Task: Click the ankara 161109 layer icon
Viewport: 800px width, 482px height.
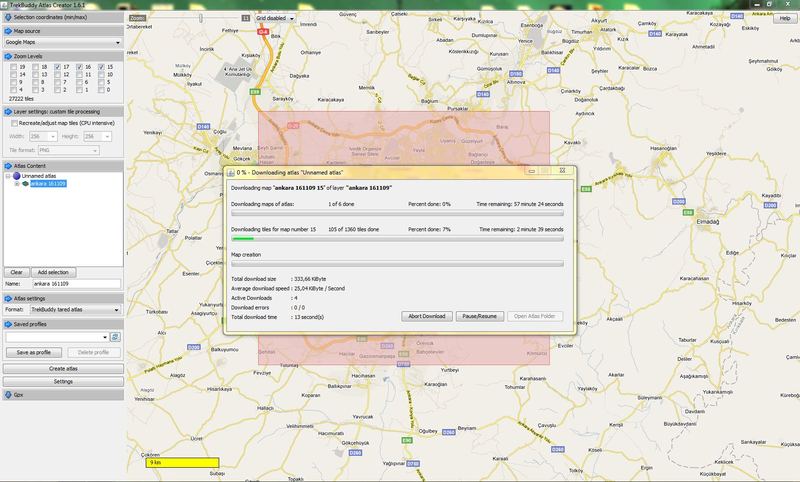Action: click(25, 184)
